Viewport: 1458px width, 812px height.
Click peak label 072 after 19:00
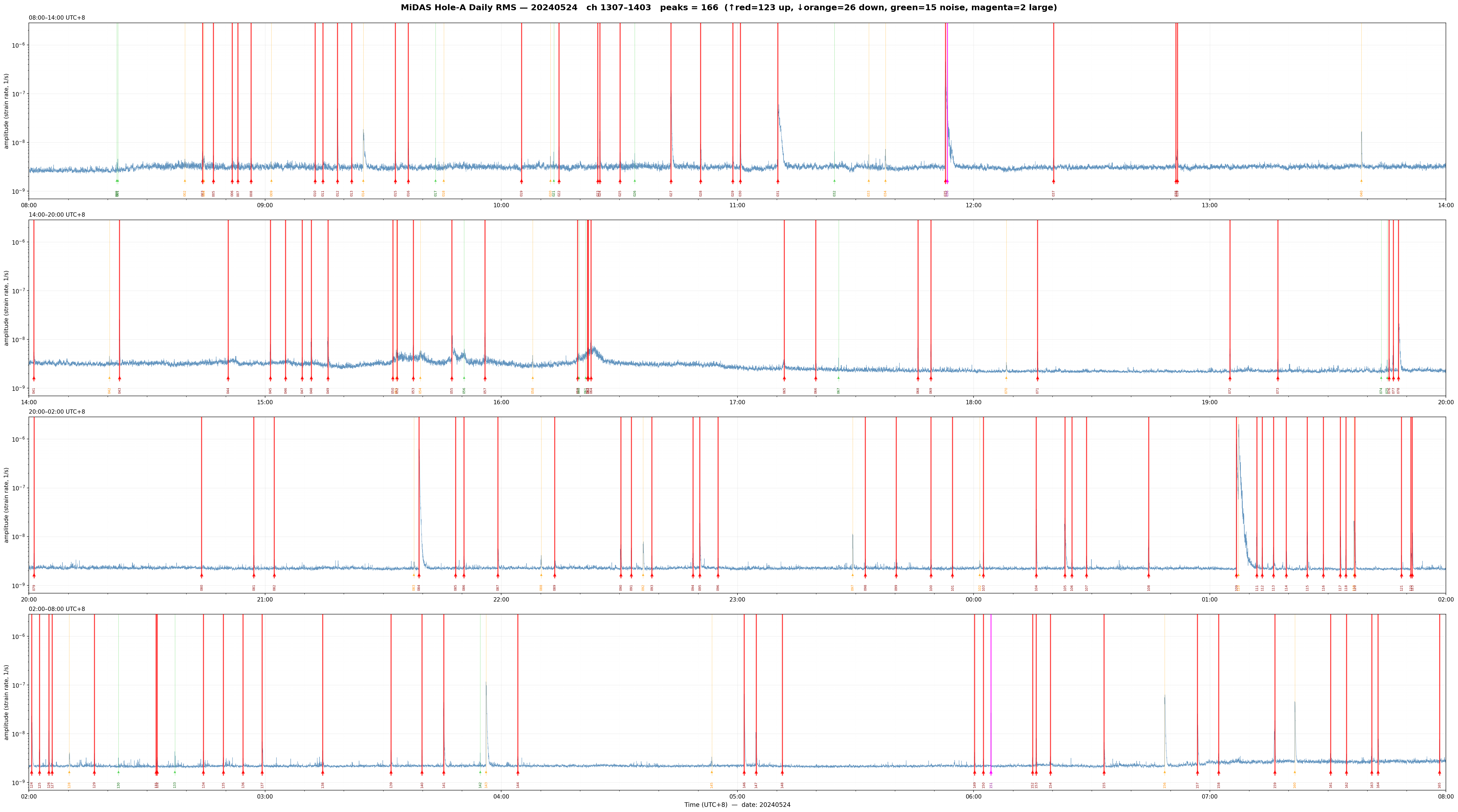pyautogui.click(x=1230, y=391)
